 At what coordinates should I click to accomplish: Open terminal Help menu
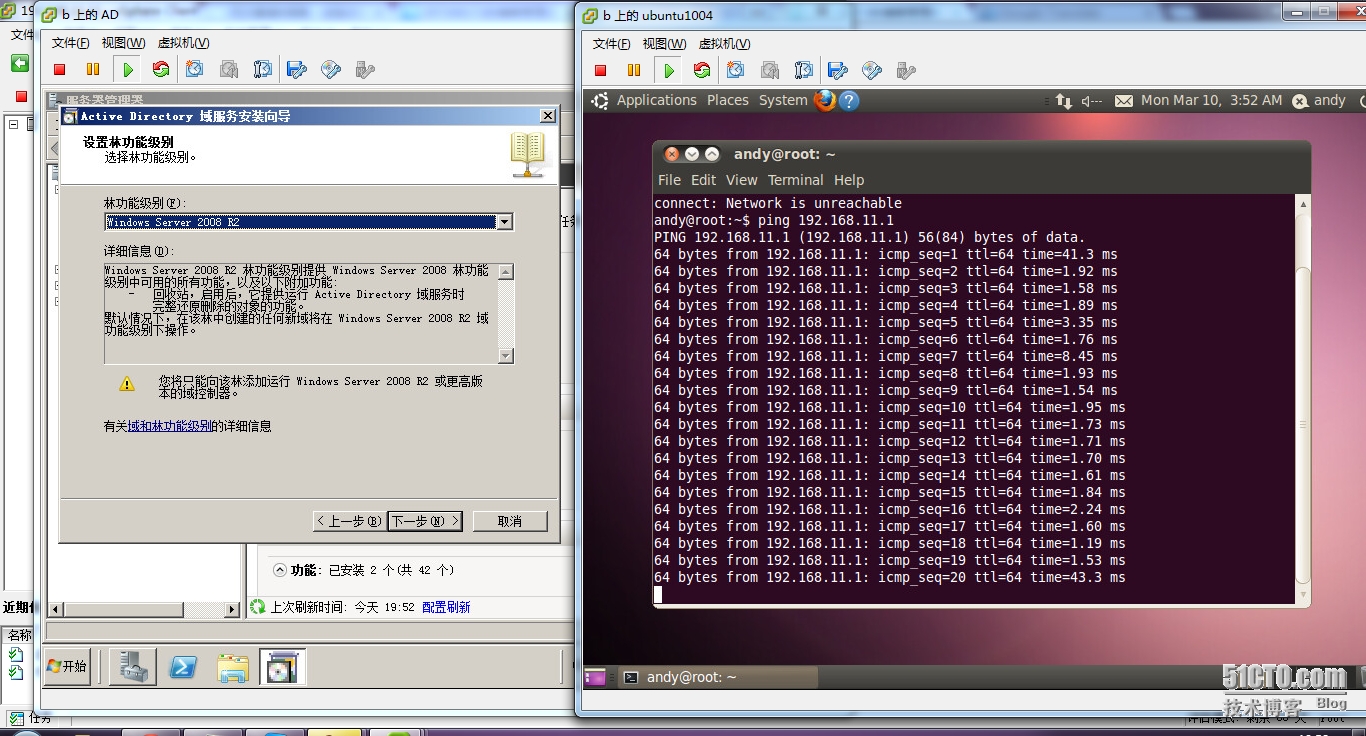coord(849,180)
